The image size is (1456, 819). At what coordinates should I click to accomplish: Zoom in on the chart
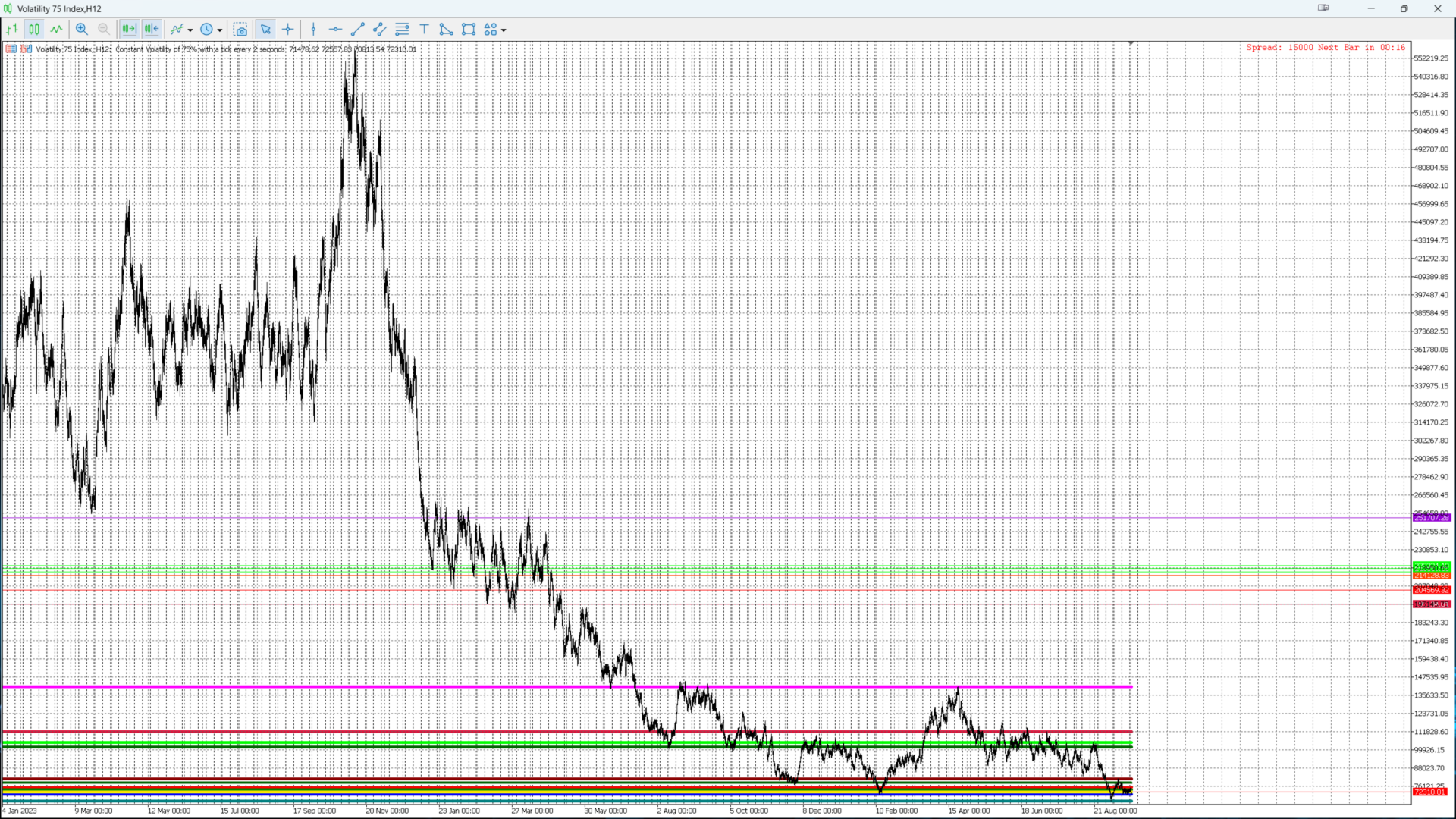point(82,30)
